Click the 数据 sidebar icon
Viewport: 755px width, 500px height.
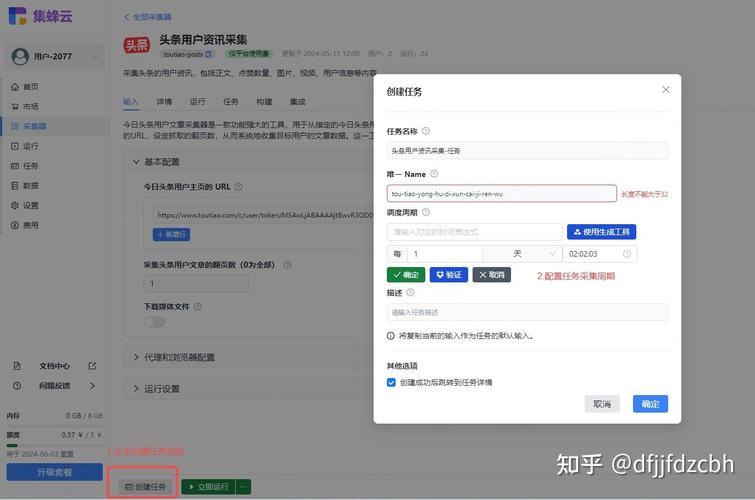coord(15,185)
